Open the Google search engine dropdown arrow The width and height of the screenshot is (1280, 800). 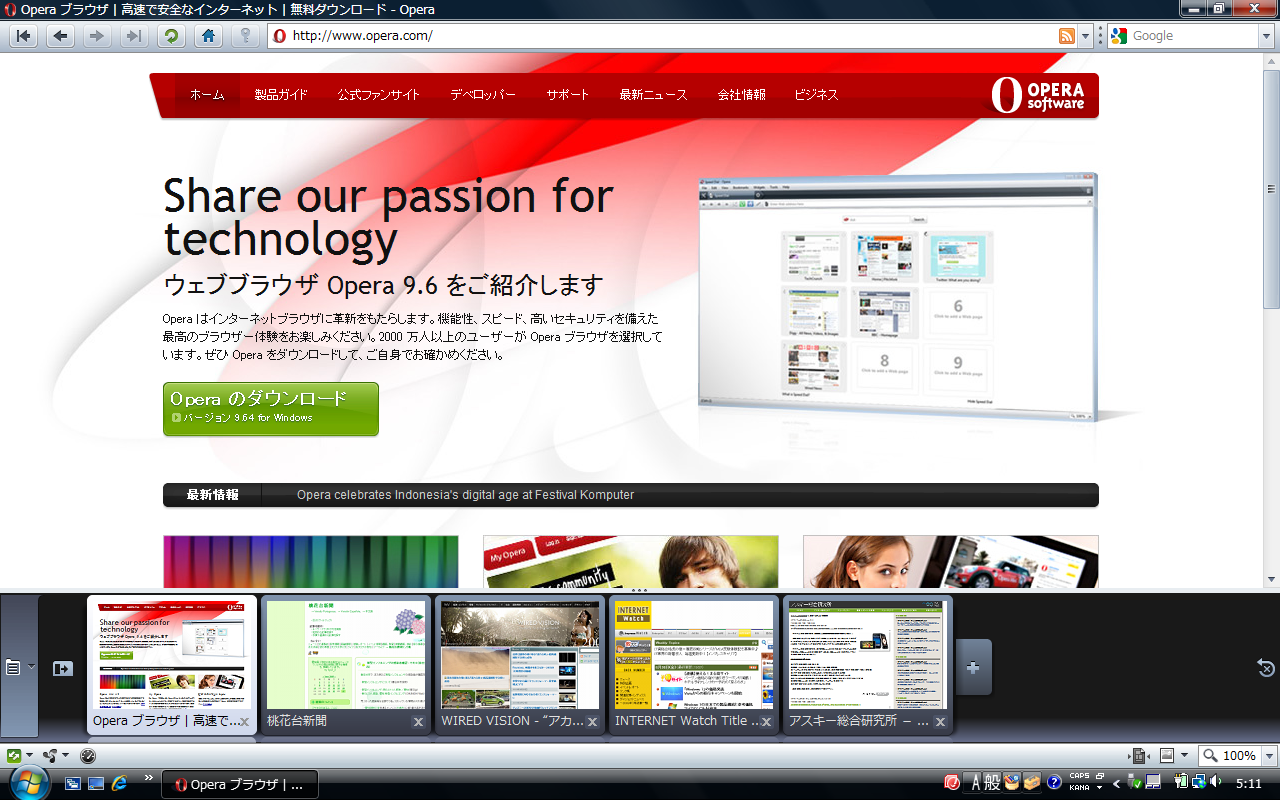pos(1265,36)
